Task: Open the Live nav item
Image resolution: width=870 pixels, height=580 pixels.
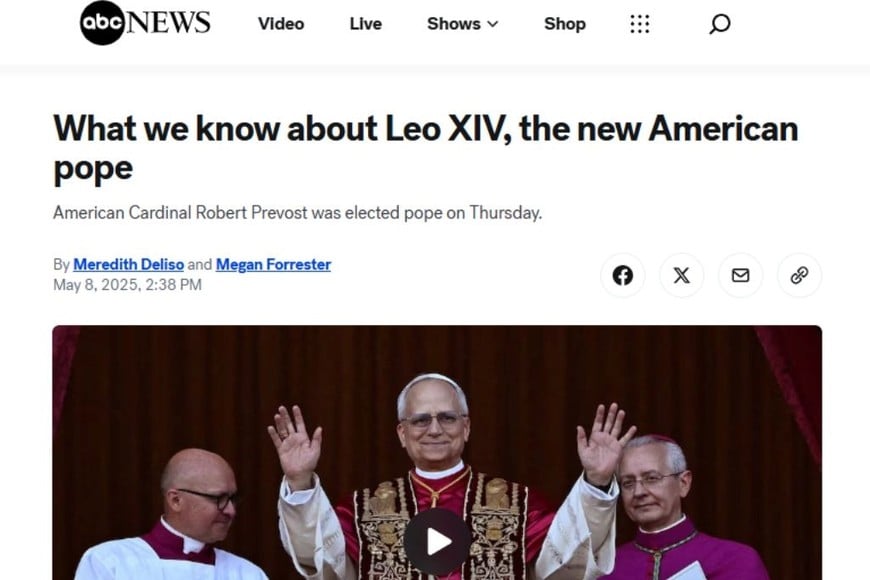Action: click(x=366, y=24)
